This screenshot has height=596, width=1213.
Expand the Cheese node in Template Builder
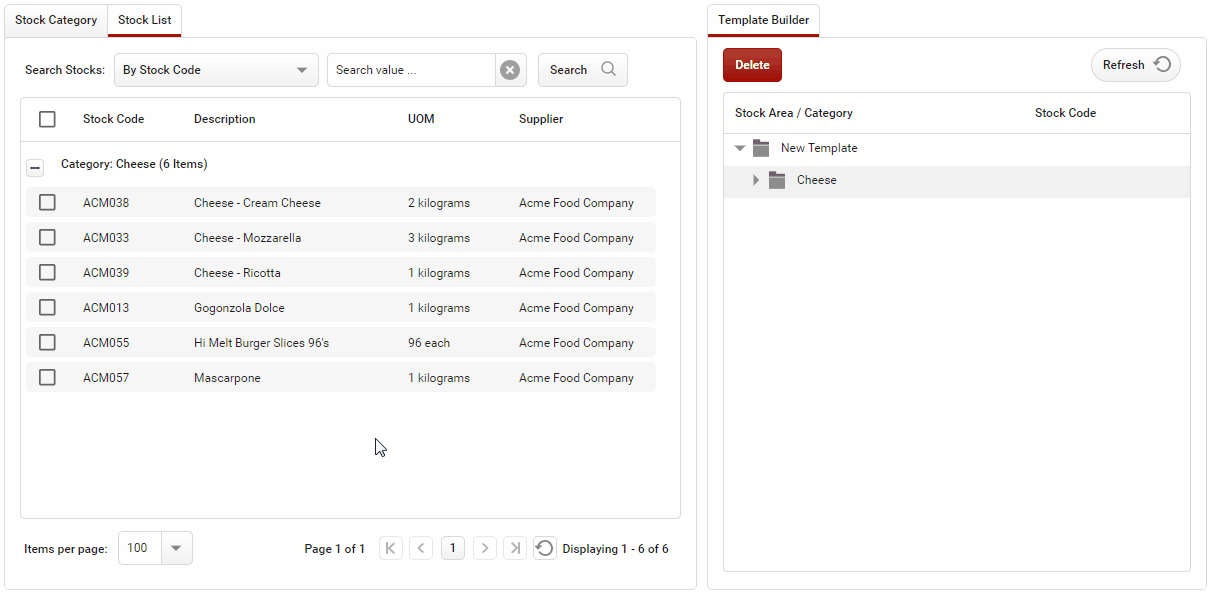tap(757, 180)
